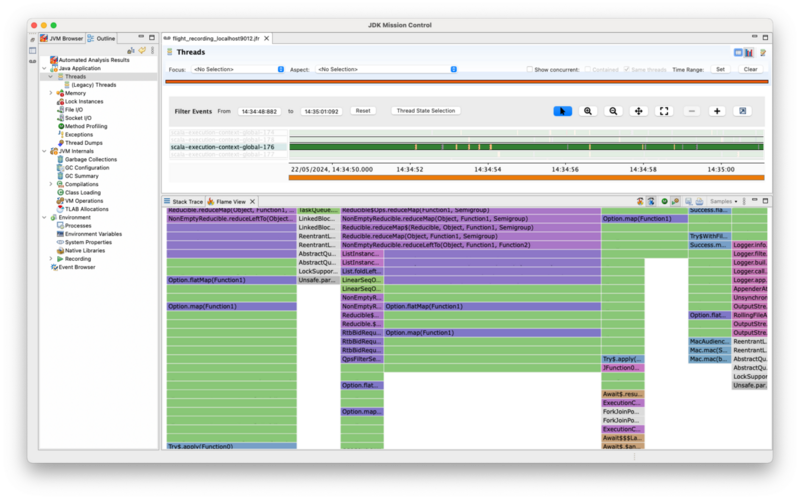
Task: Click the Clear time range button
Action: pyautogui.click(x=751, y=69)
